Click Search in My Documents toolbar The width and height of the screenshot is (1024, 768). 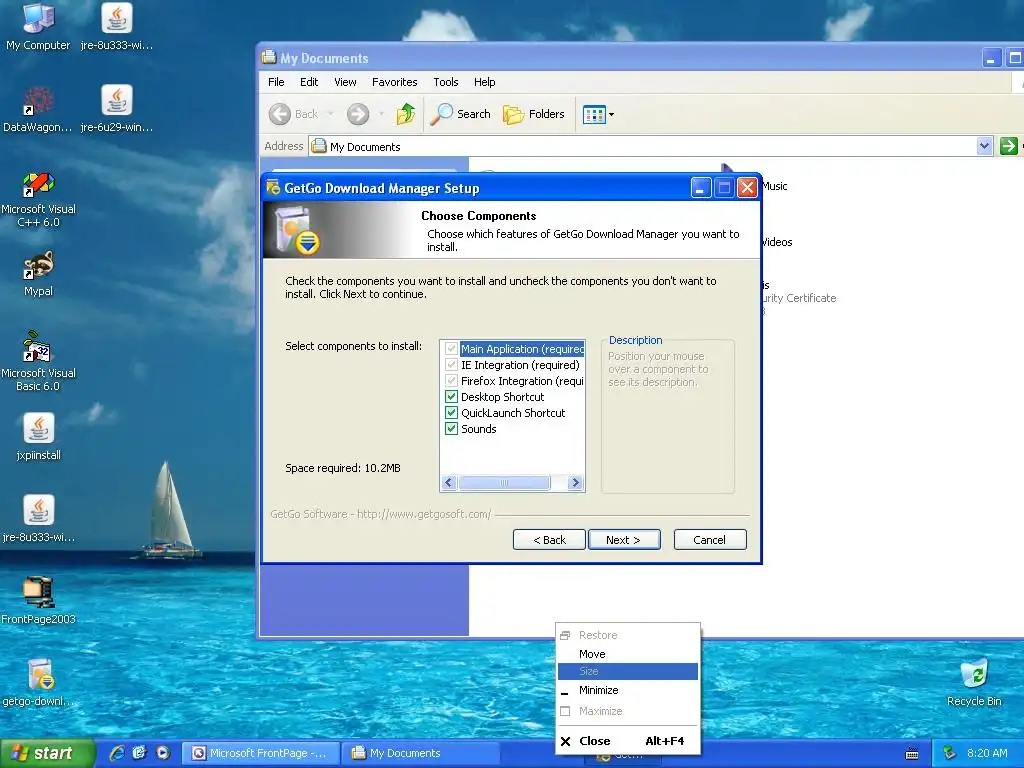[460, 114]
